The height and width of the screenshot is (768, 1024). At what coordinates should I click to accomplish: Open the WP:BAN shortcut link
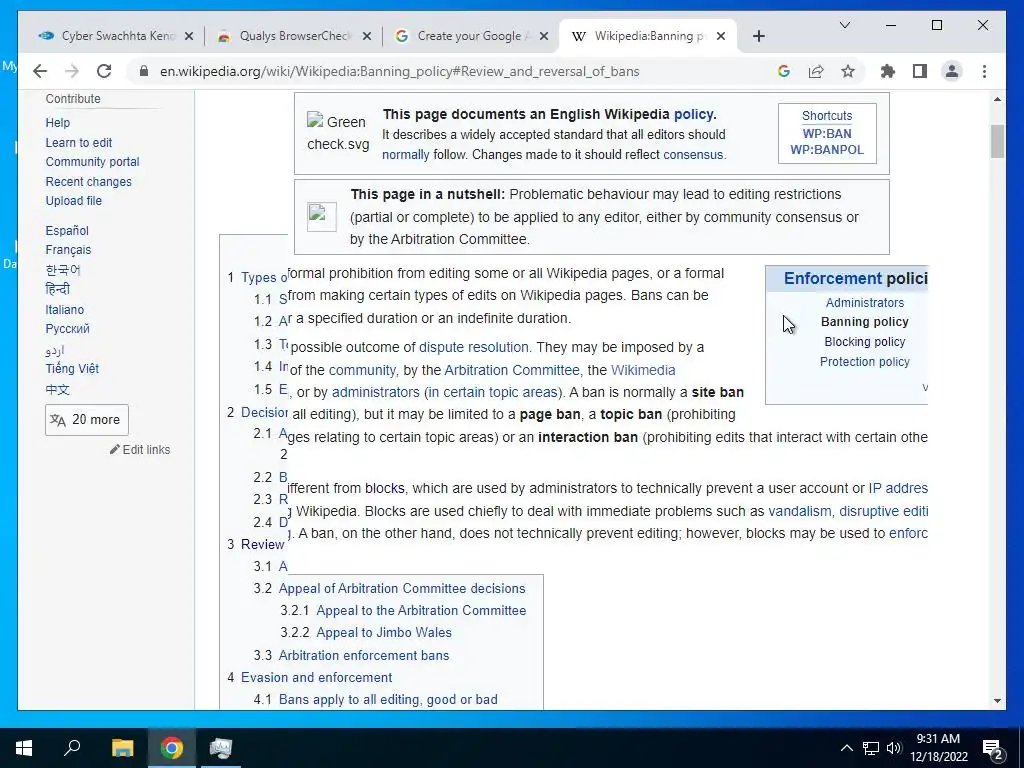pos(827,133)
